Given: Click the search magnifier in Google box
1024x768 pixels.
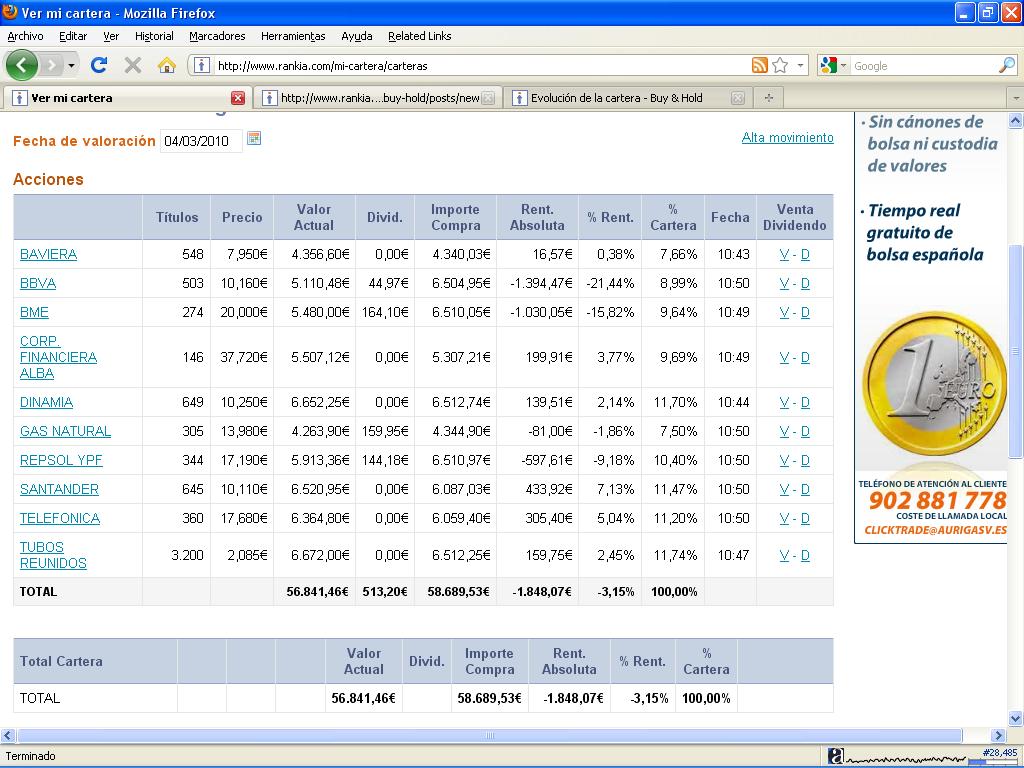Looking at the screenshot, I should coord(1006,66).
